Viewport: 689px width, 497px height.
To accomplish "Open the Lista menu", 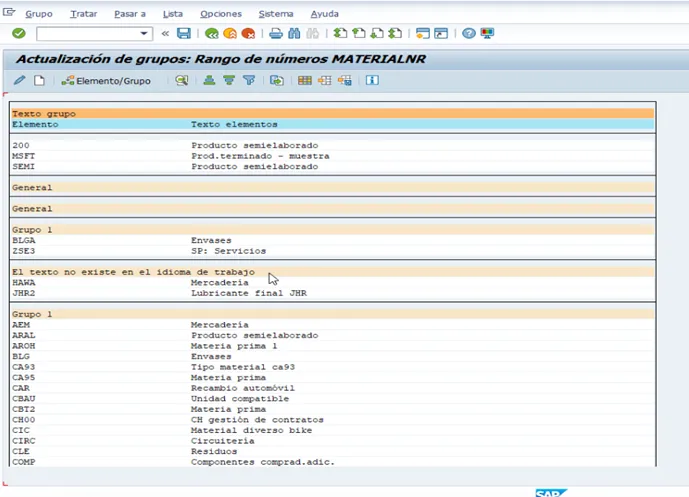I will 173,14.
